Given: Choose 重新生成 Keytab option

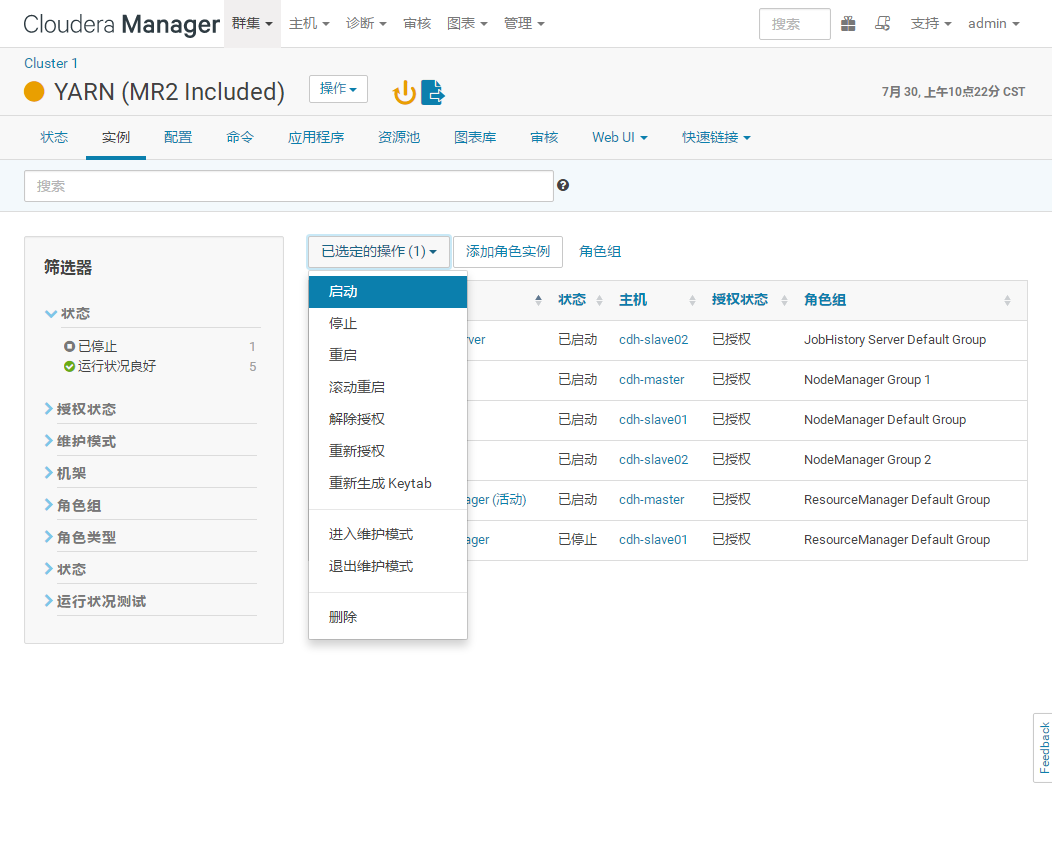Looking at the screenshot, I should (388, 483).
